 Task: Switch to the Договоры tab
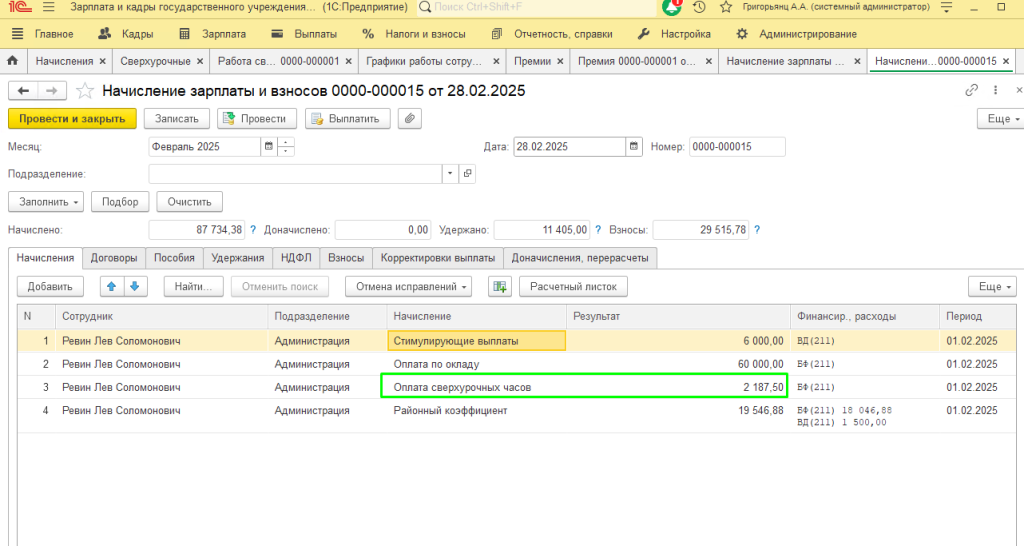click(114, 258)
